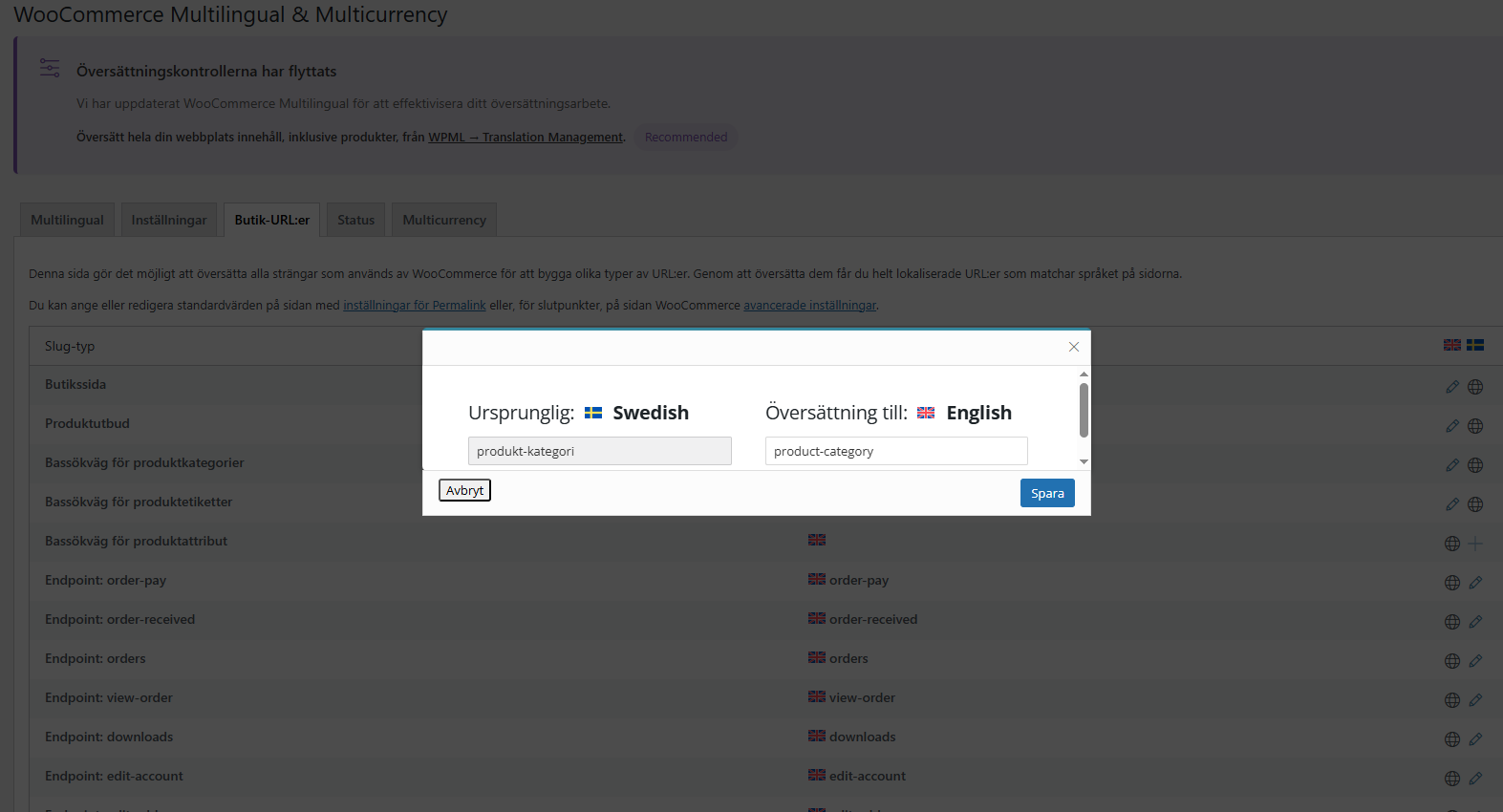Viewport: 1503px width, 812px height.
Task: Click pencil icon in Endpoint: order-pay row
Action: 1475,583
